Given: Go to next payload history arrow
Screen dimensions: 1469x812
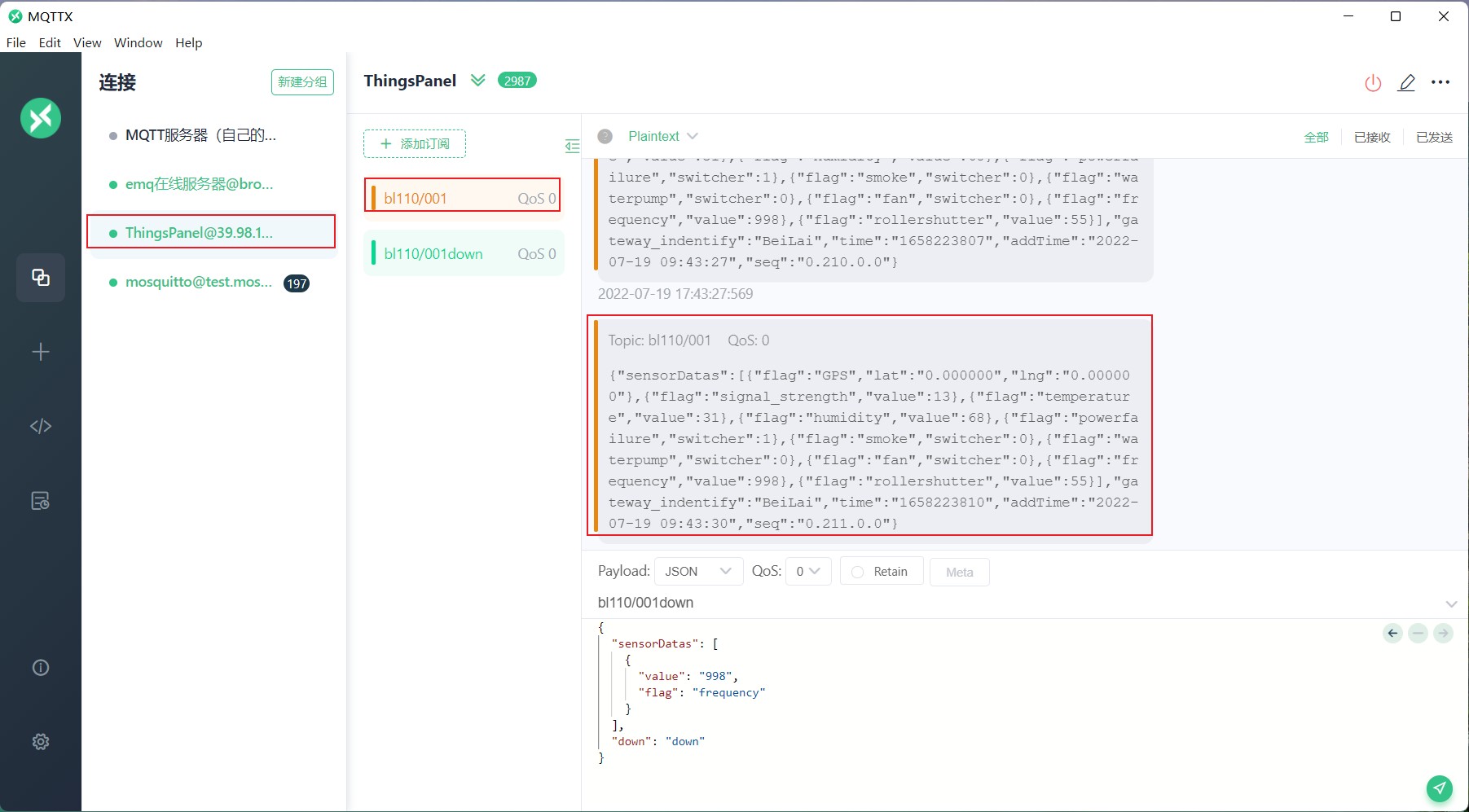Looking at the screenshot, I should click(1443, 633).
